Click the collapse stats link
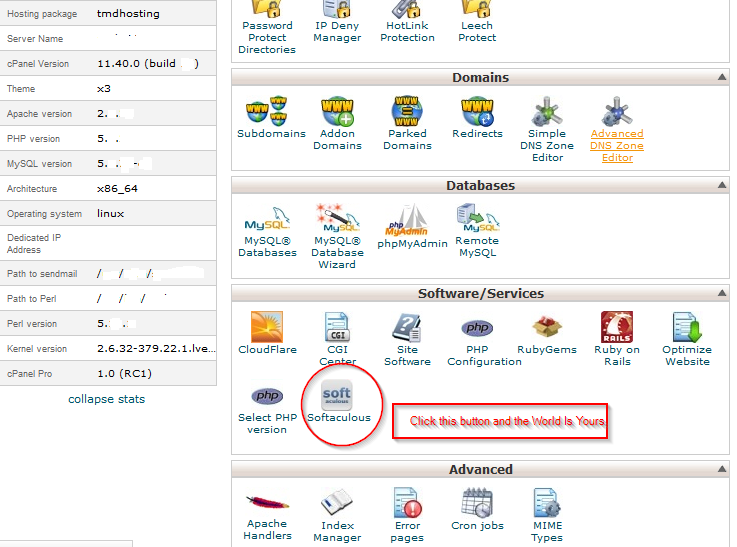The height and width of the screenshot is (547, 737). (x=107, y=399)
